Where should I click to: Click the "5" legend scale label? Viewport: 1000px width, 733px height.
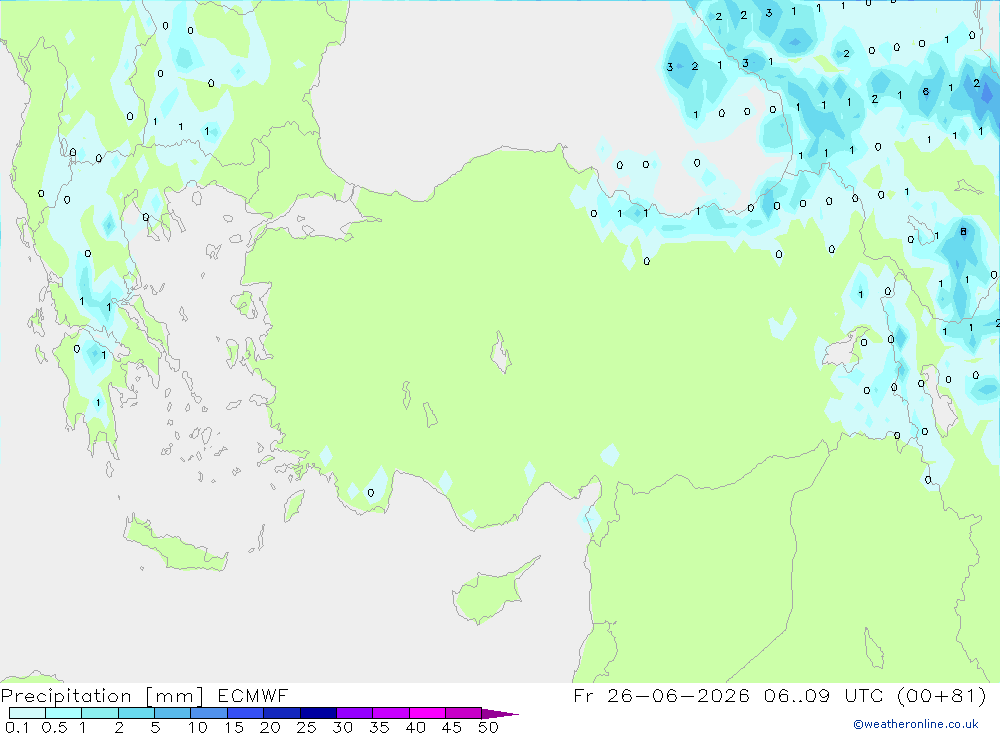pyautogui.click(x=155, y=727)
